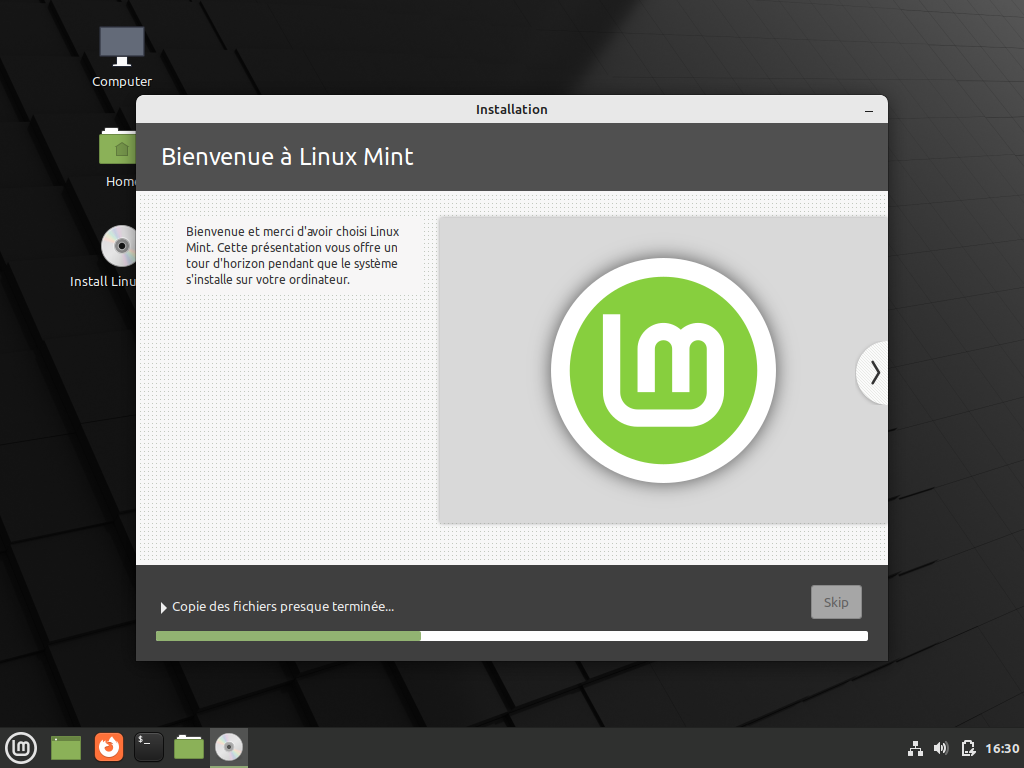The width and height of the screenshot is (1024, 768).
Task: Skip the installation slideshow
Action: (x=836, y=601)
